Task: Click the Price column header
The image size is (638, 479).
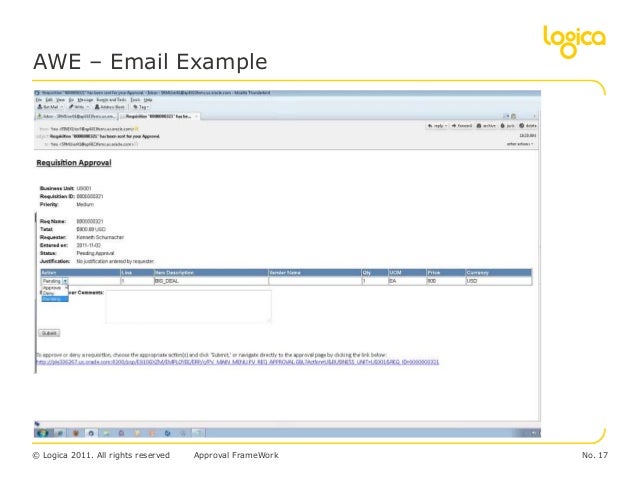Action: (x=446, y=273)
